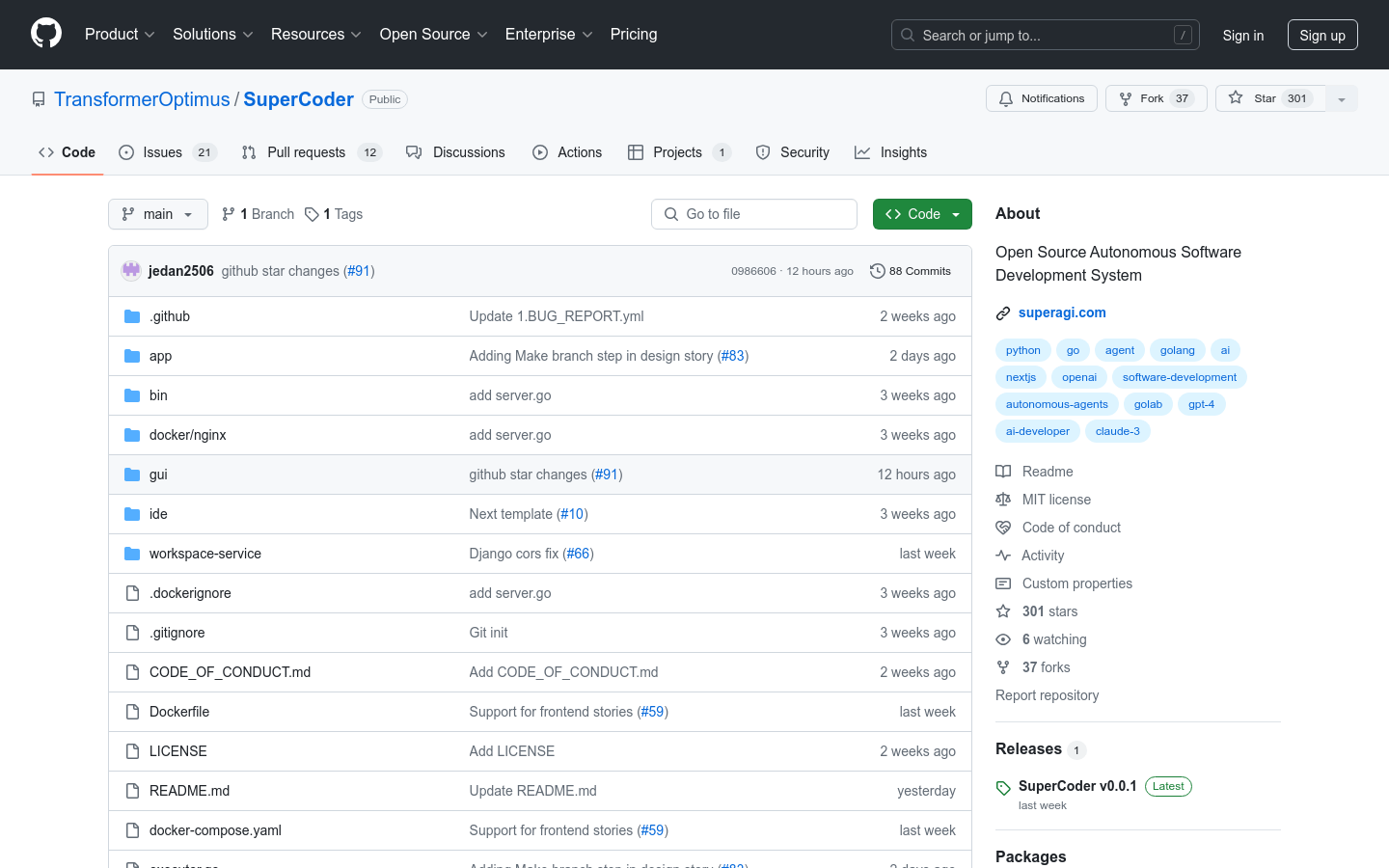Open docker-compose.yaml file

pyautogui.click(x=215, y=830)
